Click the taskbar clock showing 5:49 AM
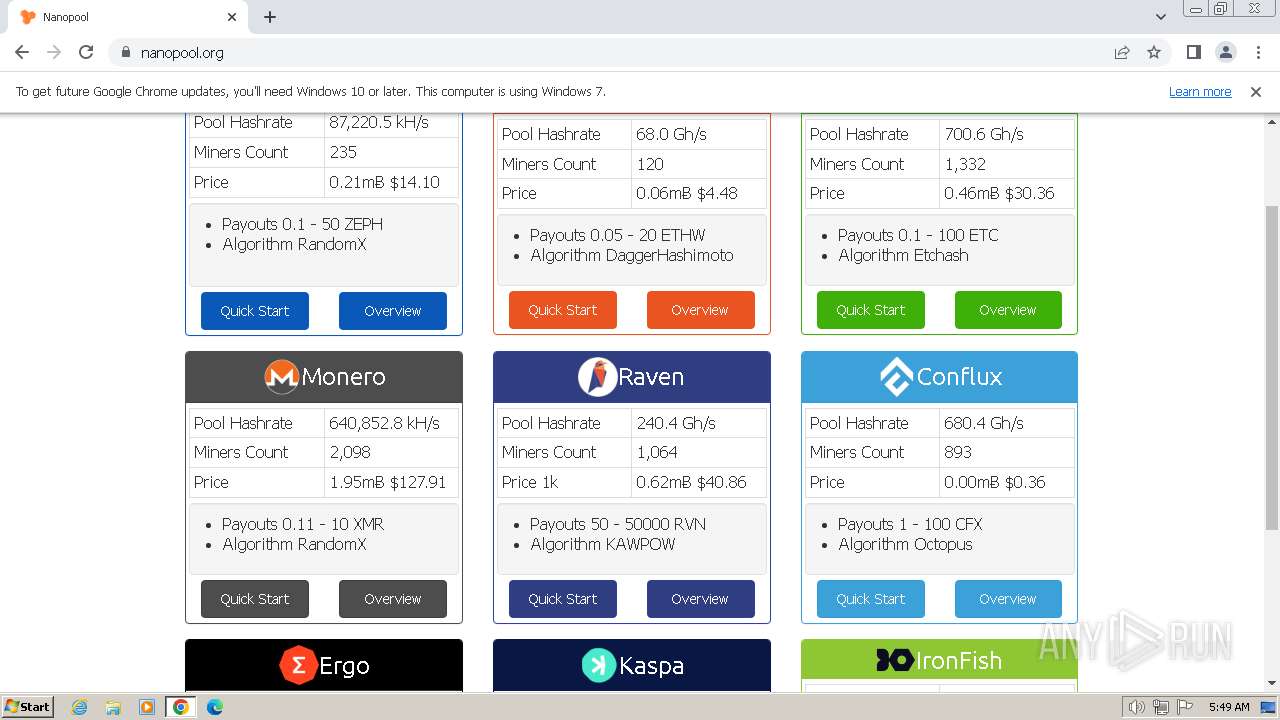The height and width of the screenshot is (720, 1280). pyautogui.click(x=1229, y=707)
